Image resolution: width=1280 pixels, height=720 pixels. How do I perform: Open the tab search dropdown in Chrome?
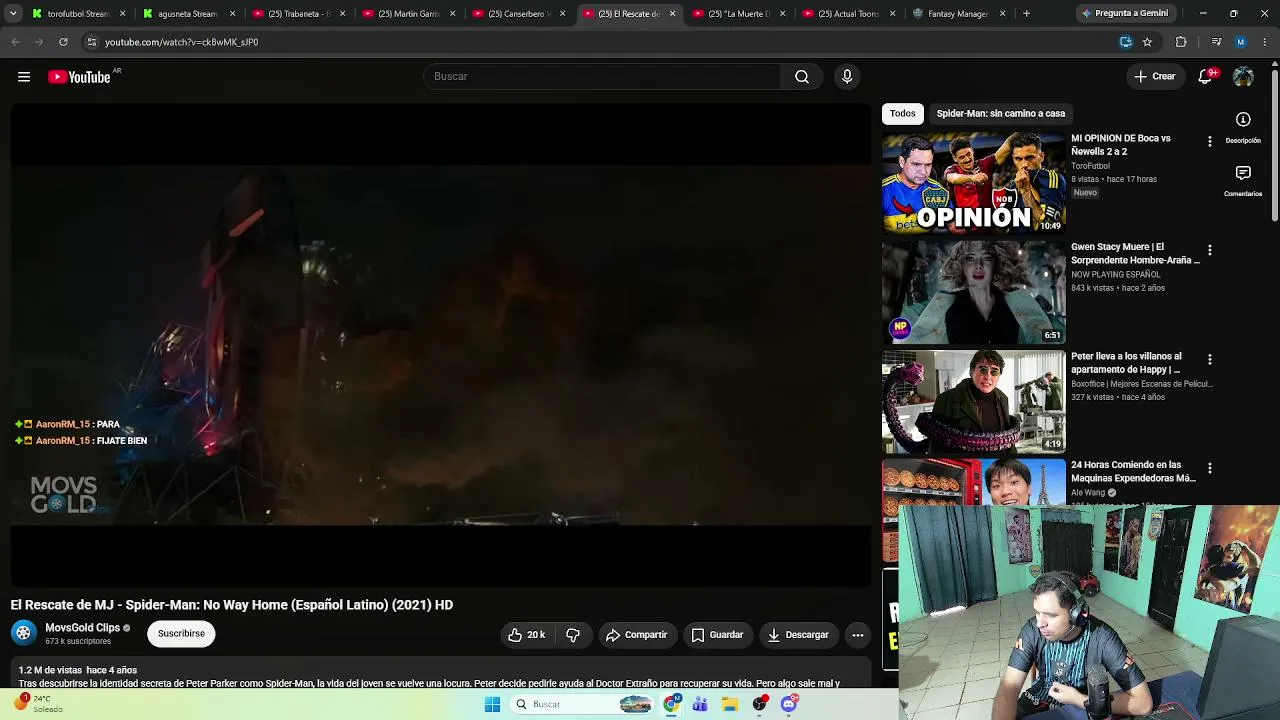click(x=12, y=14)
